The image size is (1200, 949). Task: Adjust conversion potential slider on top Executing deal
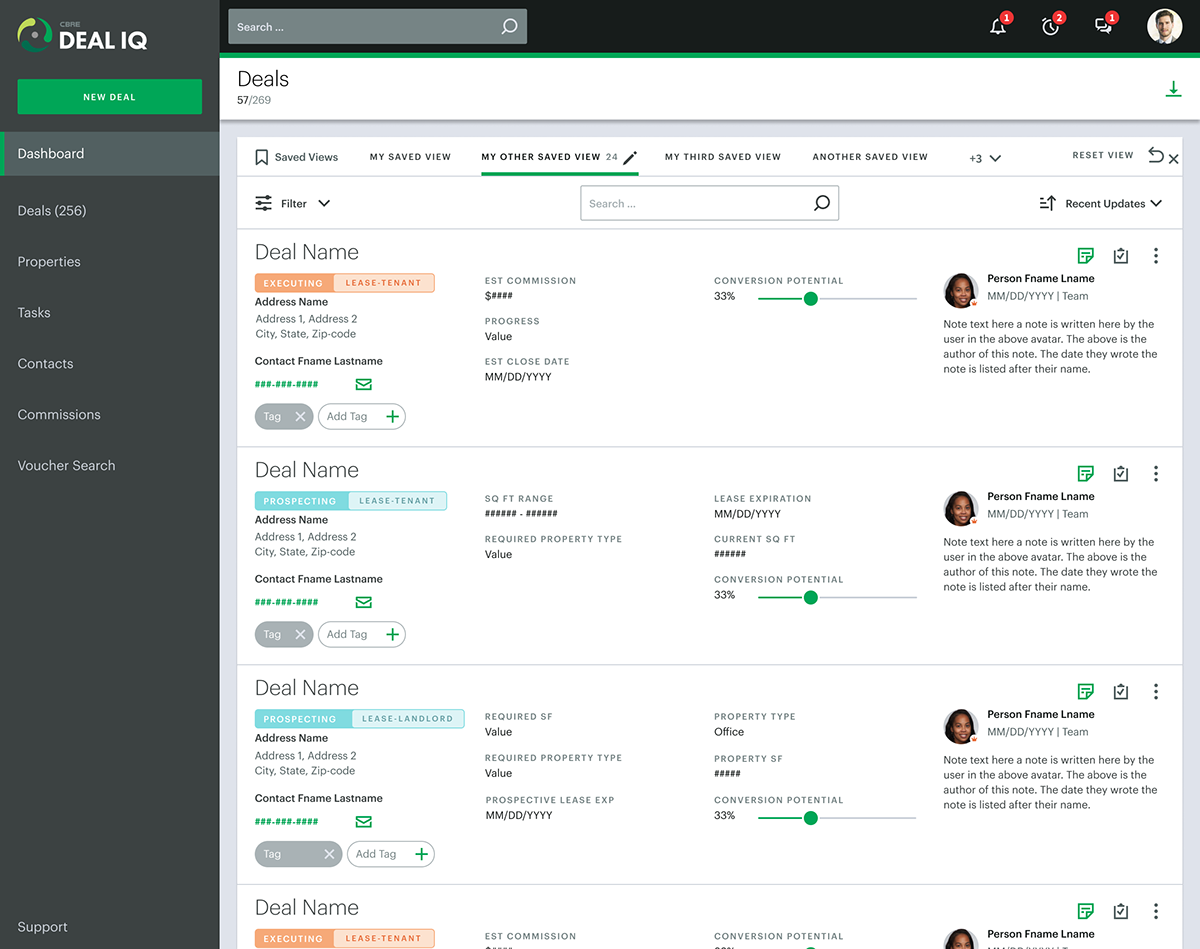pyautogui.click(x=811, y=299)
